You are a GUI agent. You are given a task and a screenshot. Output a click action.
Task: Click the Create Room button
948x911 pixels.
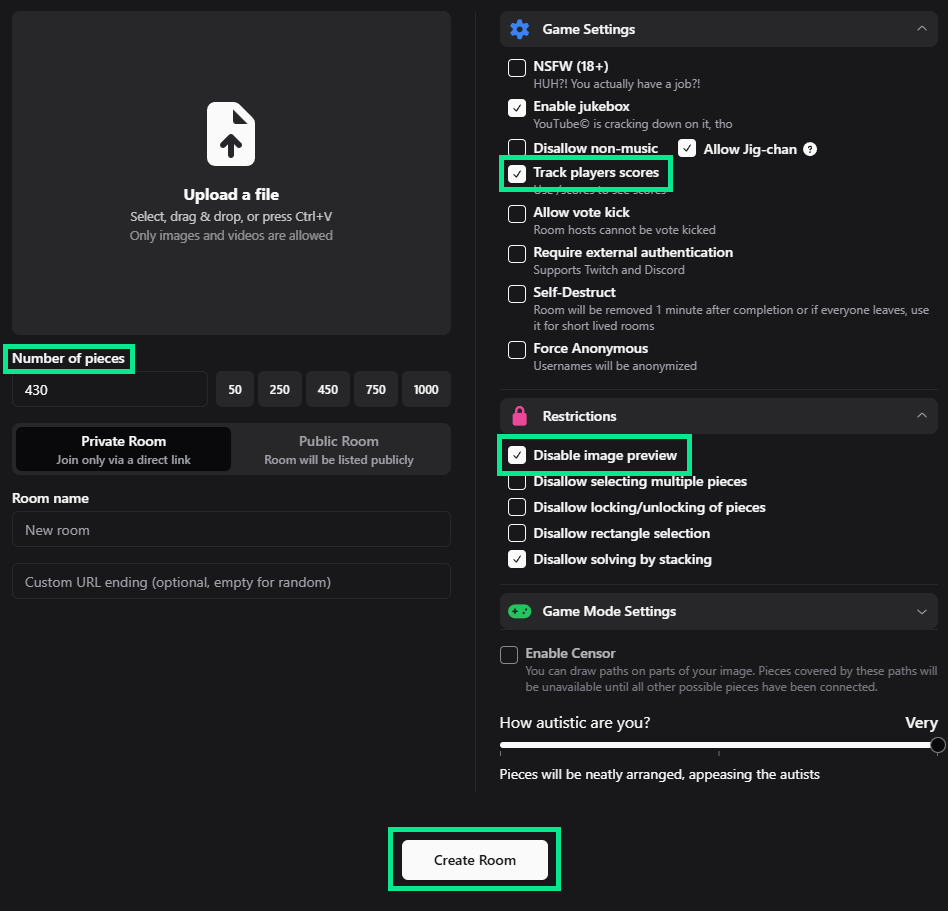pyautogui.click(x=475, y=860)
